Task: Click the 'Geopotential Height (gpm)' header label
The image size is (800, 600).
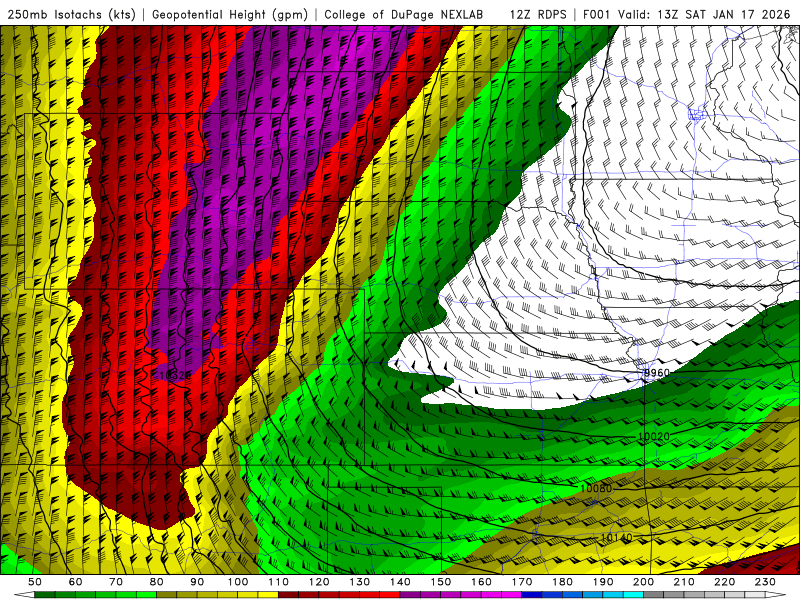Action: point(230,14)
